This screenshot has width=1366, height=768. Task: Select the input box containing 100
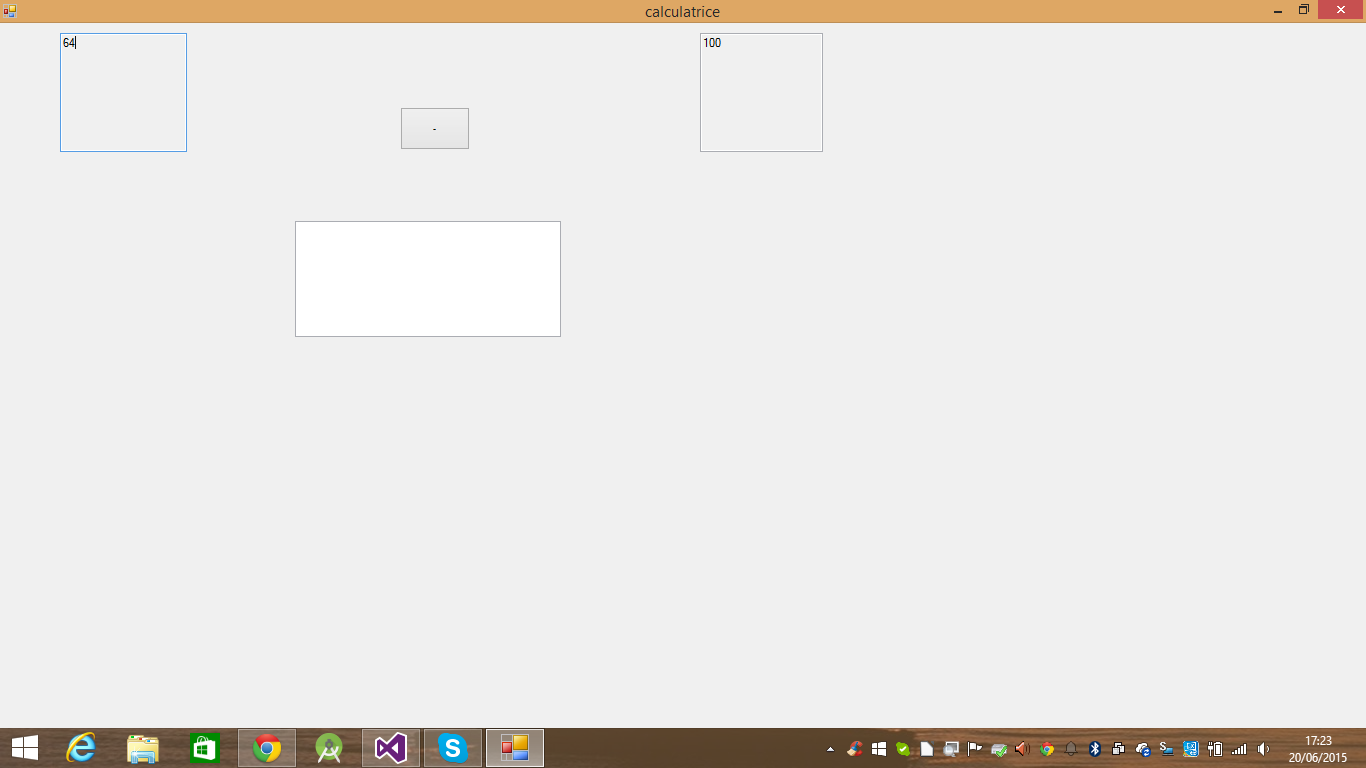click(x=761, y=92)
